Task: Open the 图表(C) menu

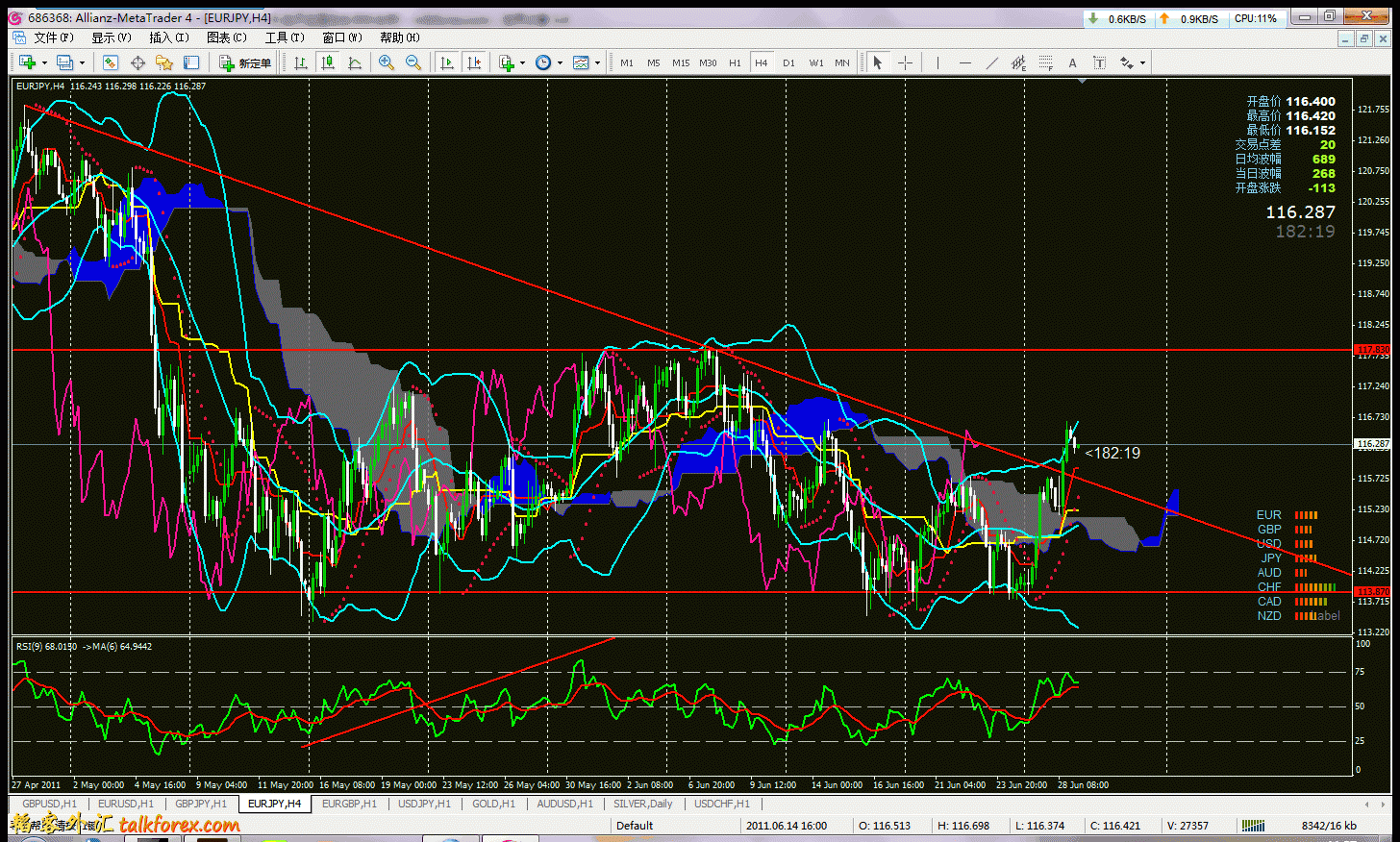Action: [x=226, y=37]
